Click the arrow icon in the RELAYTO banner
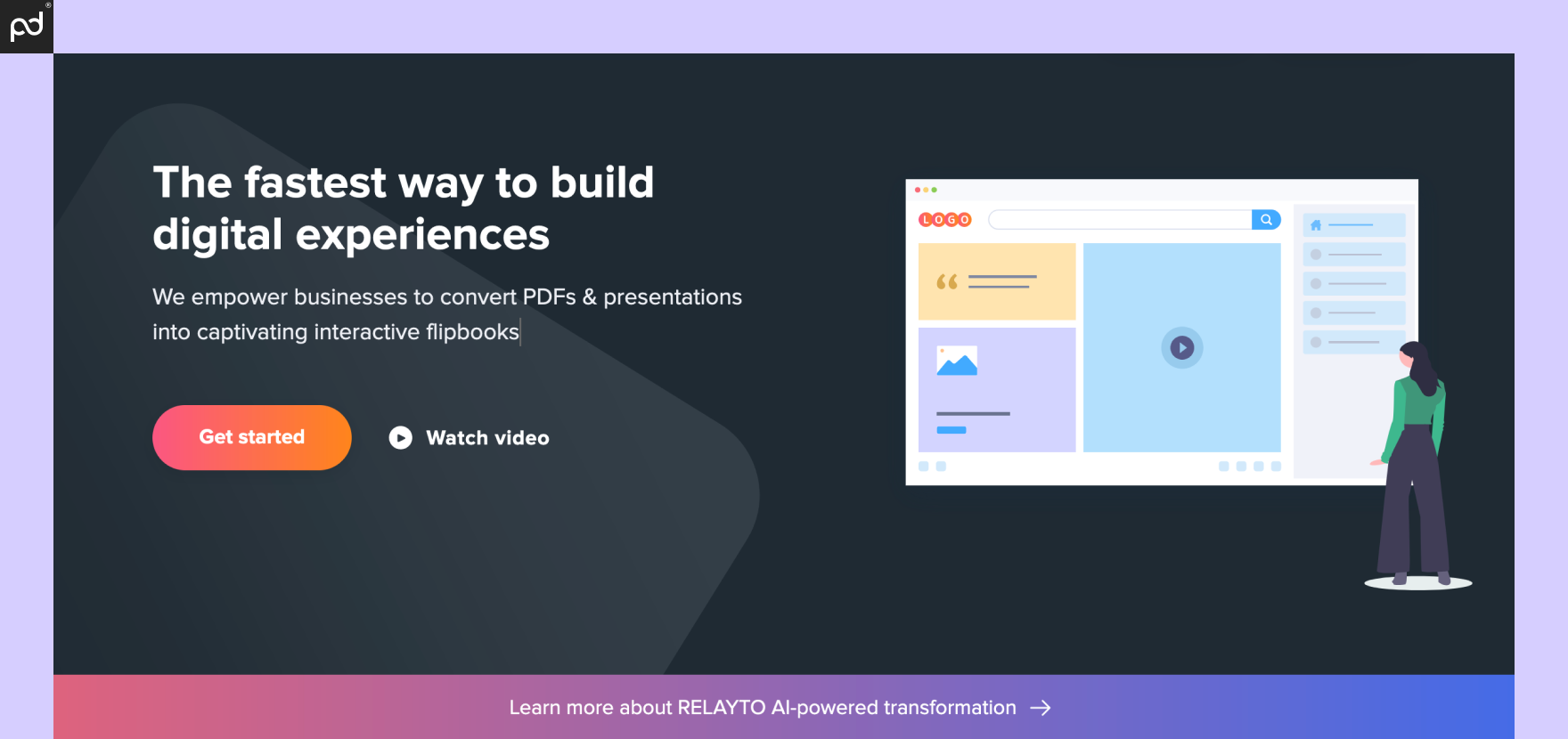This screenshot has width=1568, height=739. pyautogui.click(x=1041, y=708)
